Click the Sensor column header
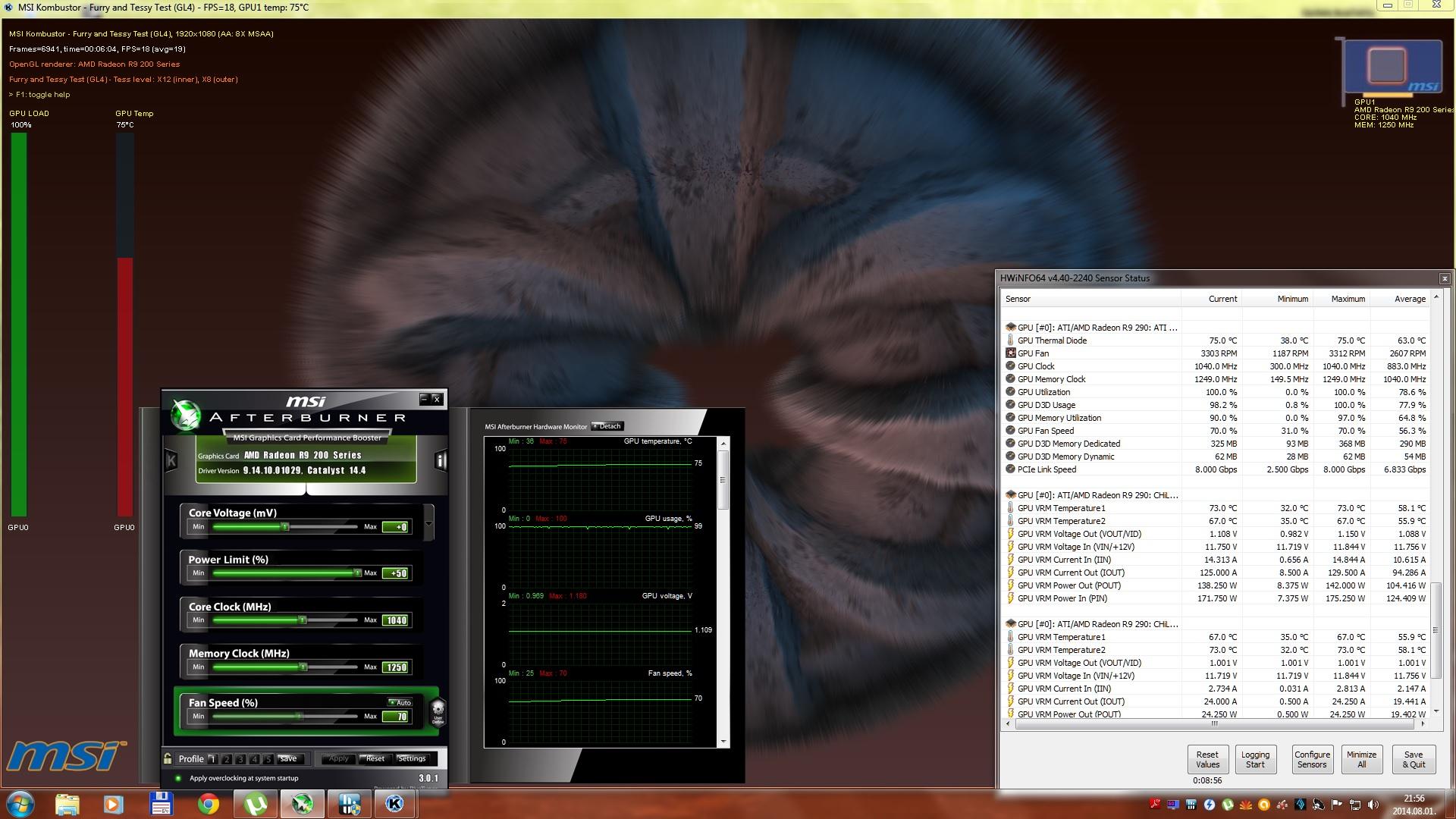Viewport: 1456px width, 819px height. pyautogui.click(x=1091, y=299)
